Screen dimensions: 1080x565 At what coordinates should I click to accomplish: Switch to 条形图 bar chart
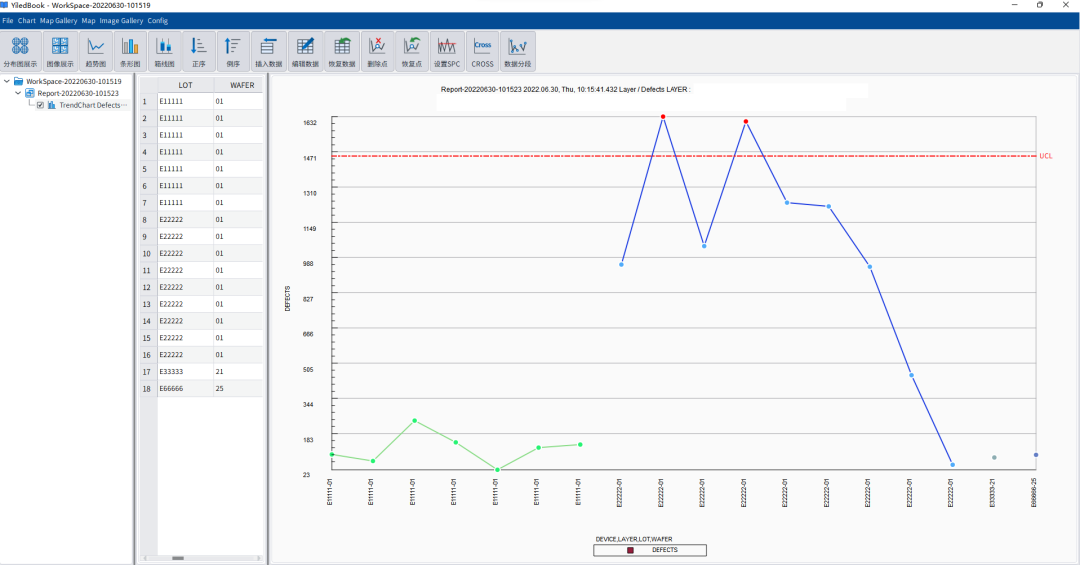click(x=129, y=50)
